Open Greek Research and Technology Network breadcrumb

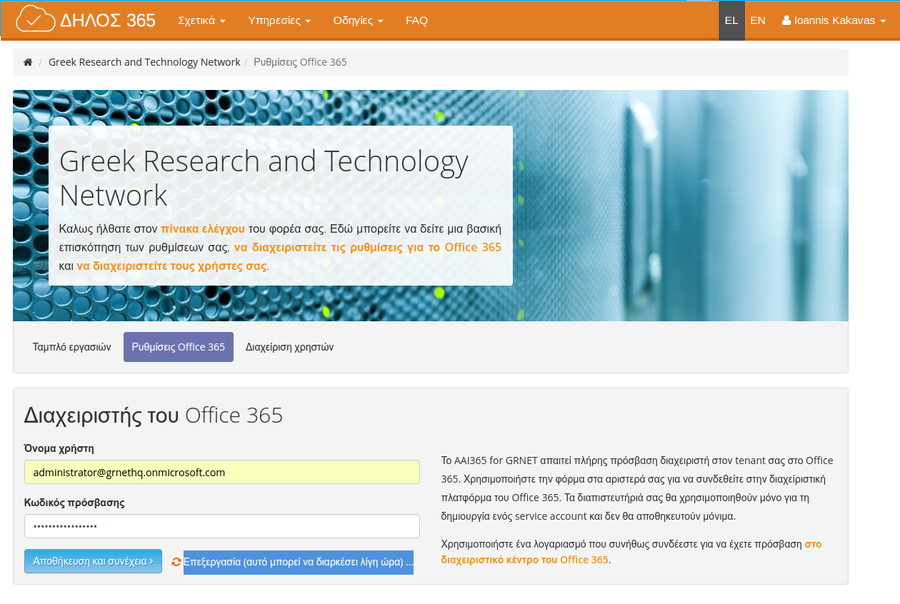pos(144,62)
